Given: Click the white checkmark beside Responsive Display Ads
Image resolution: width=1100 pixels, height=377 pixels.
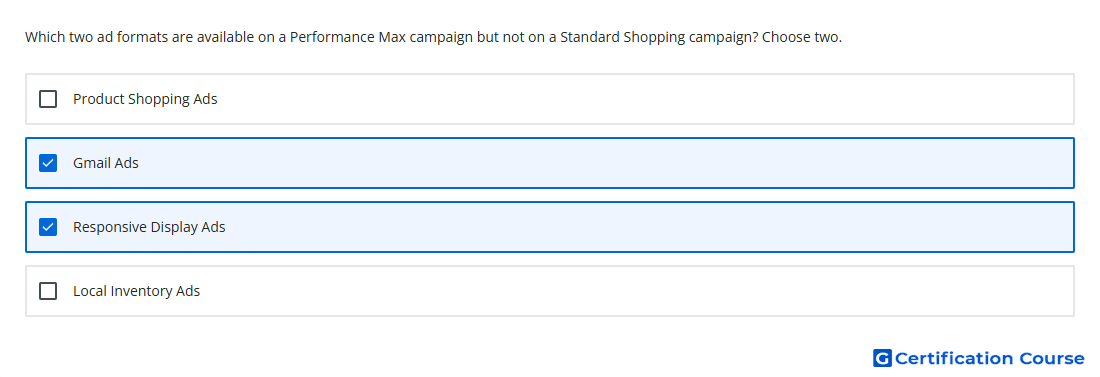Looking at the screenshot, I should tap(48, 227).
